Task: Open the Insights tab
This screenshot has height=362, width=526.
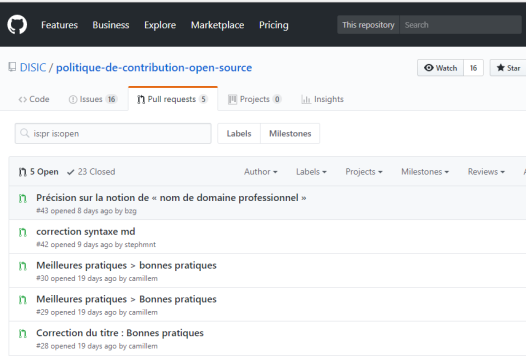Action: coord(322,99)
